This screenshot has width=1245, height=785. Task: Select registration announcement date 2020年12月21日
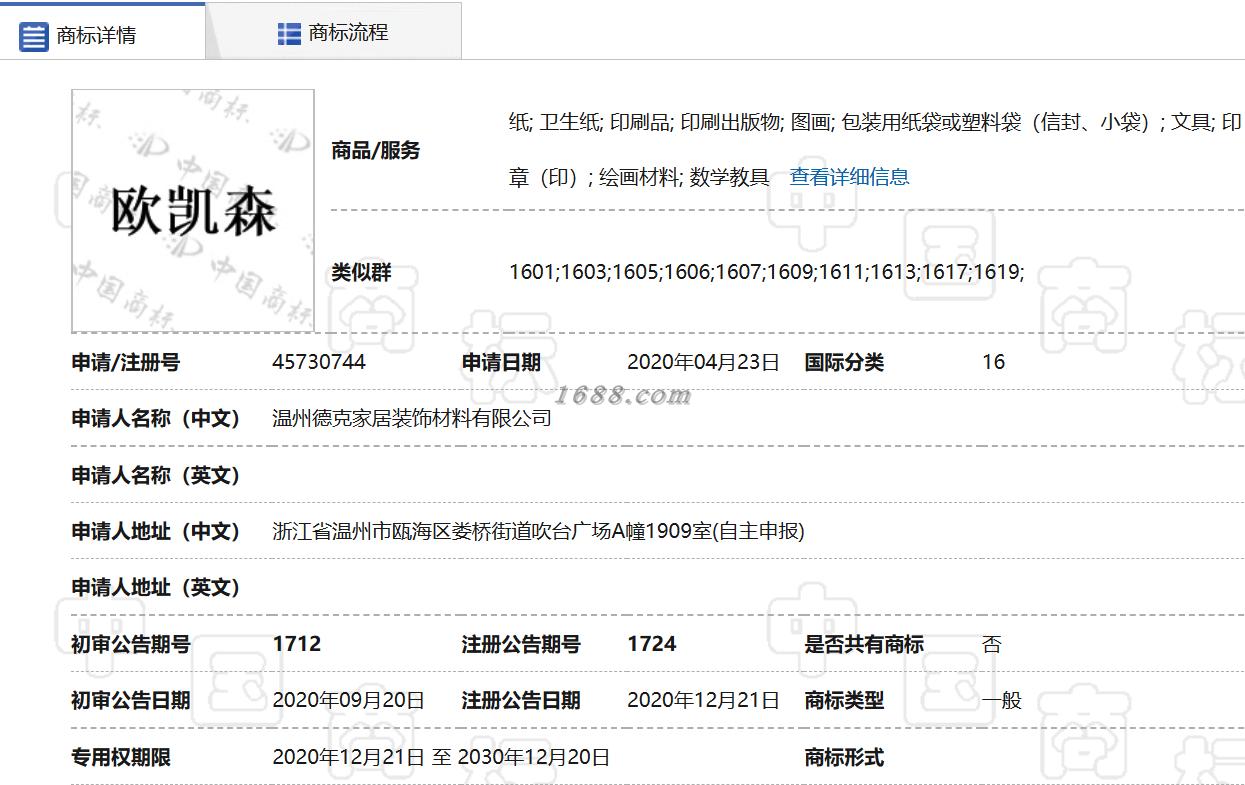(703, 700)
